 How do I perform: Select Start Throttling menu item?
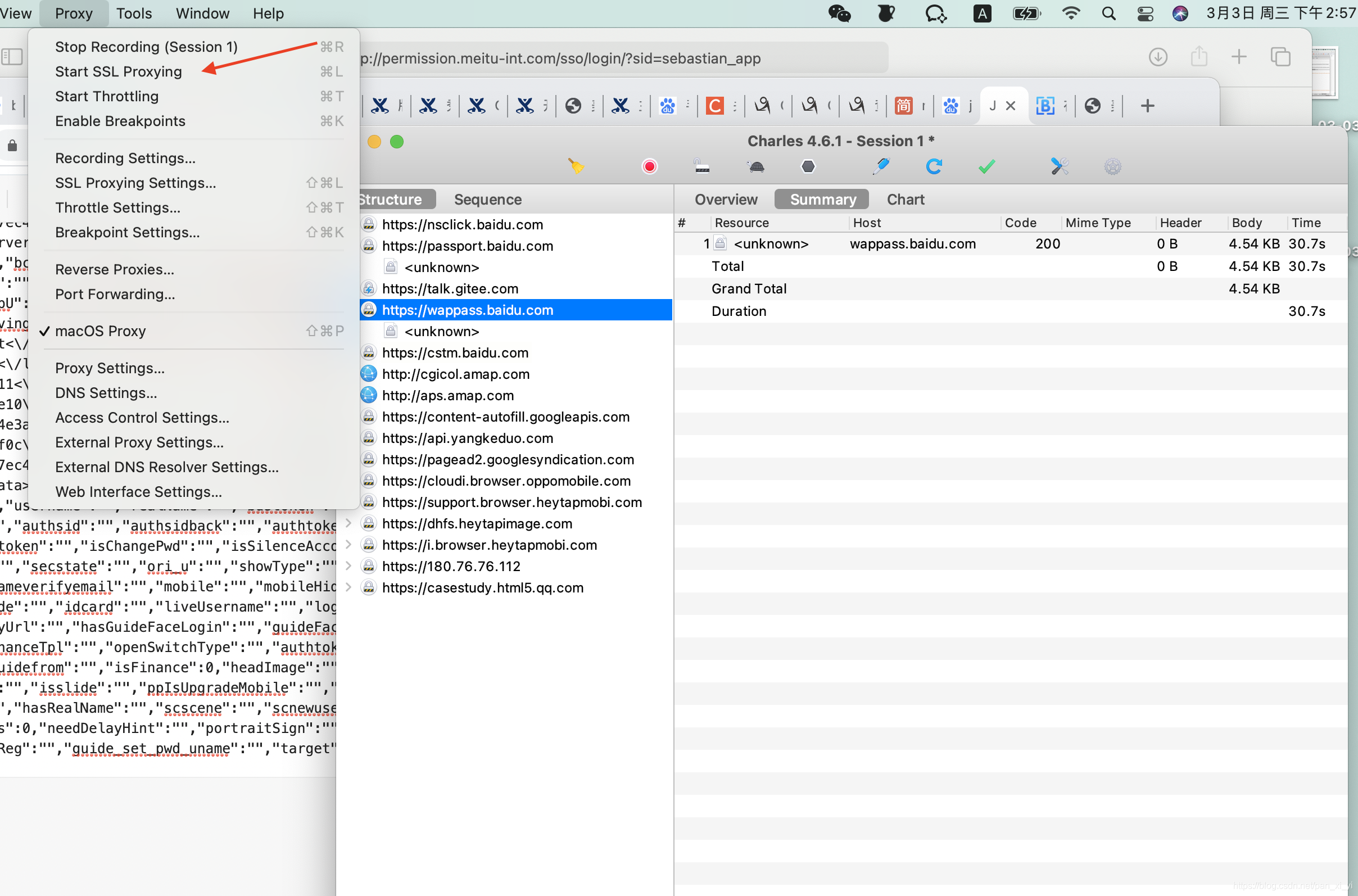[x=194, y=96]
